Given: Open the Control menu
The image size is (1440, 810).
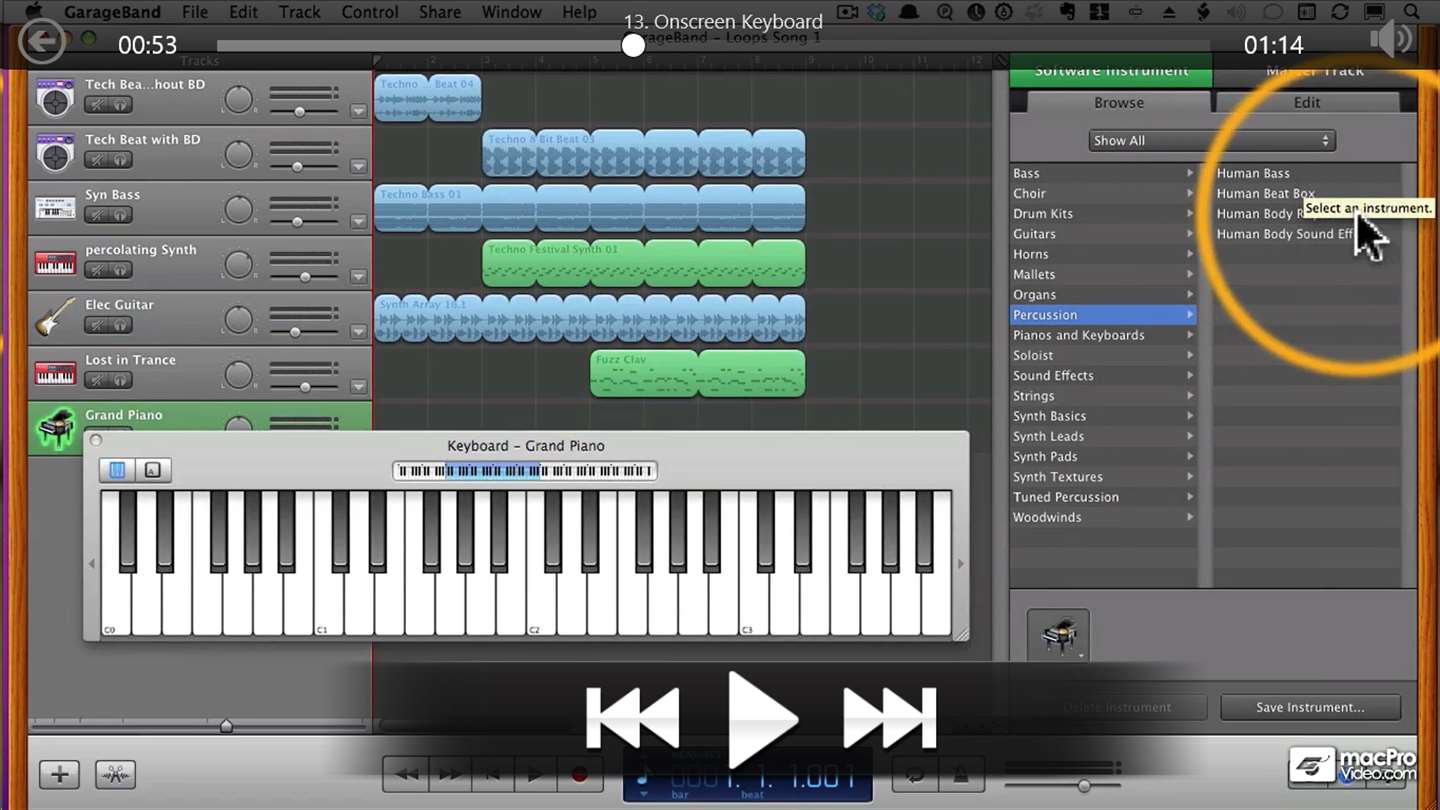Looking at the screenshot, I should (x=370, y=12).
